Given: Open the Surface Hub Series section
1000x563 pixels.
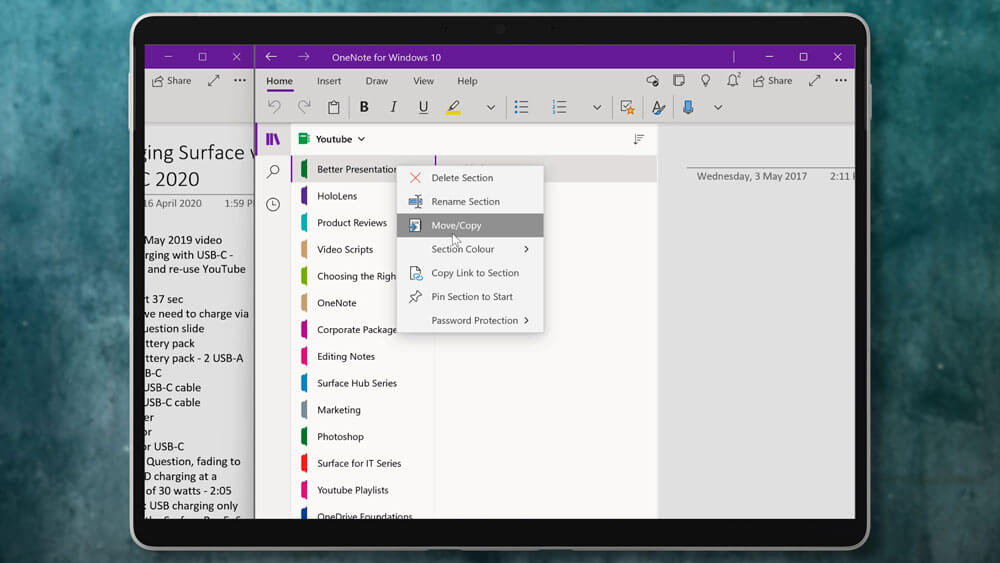Looking at the screenshot, I should click(x=356, y=383).
